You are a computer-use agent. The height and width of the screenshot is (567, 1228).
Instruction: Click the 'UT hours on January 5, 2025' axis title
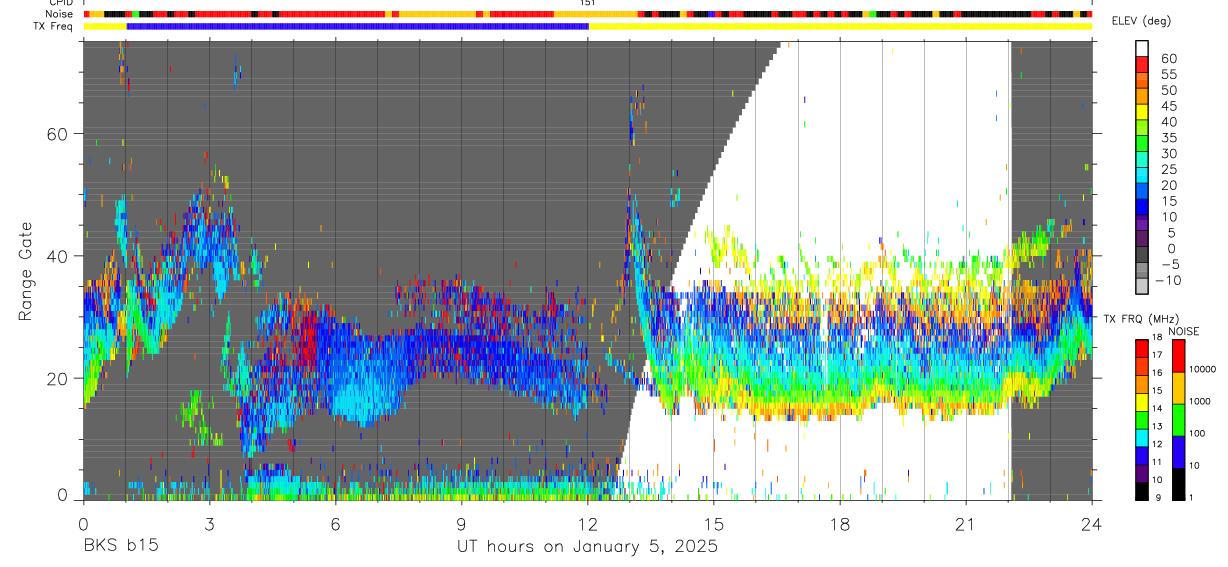587,547
